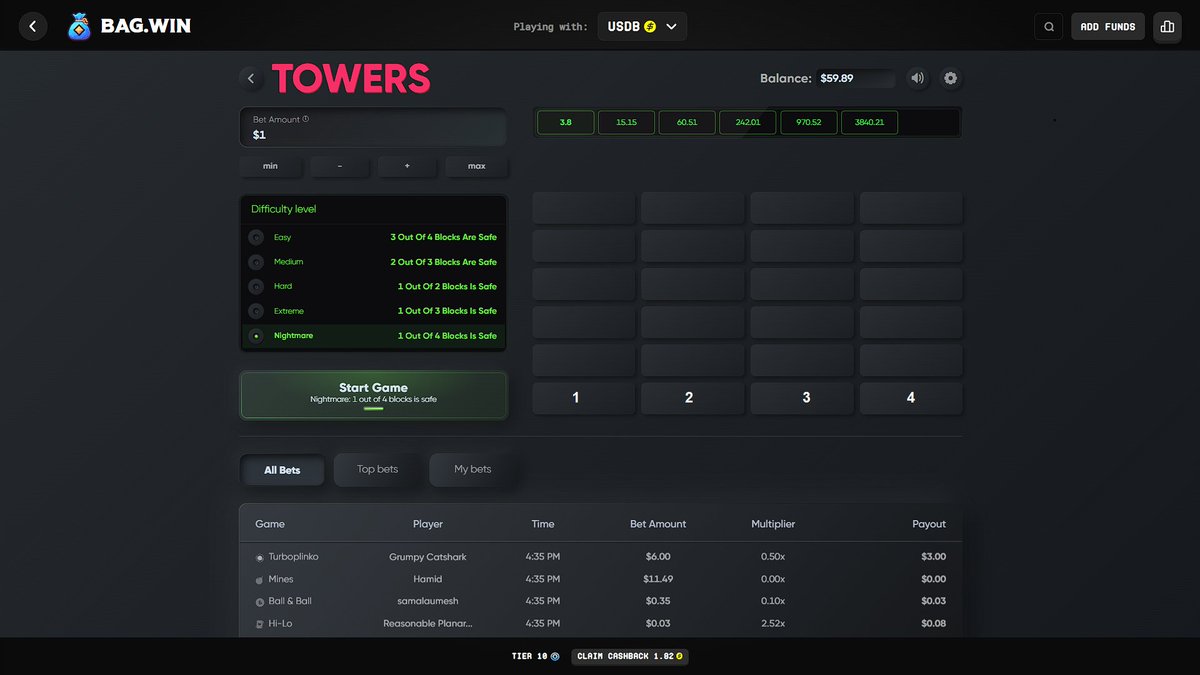The height and width of the screenshot is (675, 1200).
Task: Click the Hi-Lo game icon
Action: click(258, 622)
